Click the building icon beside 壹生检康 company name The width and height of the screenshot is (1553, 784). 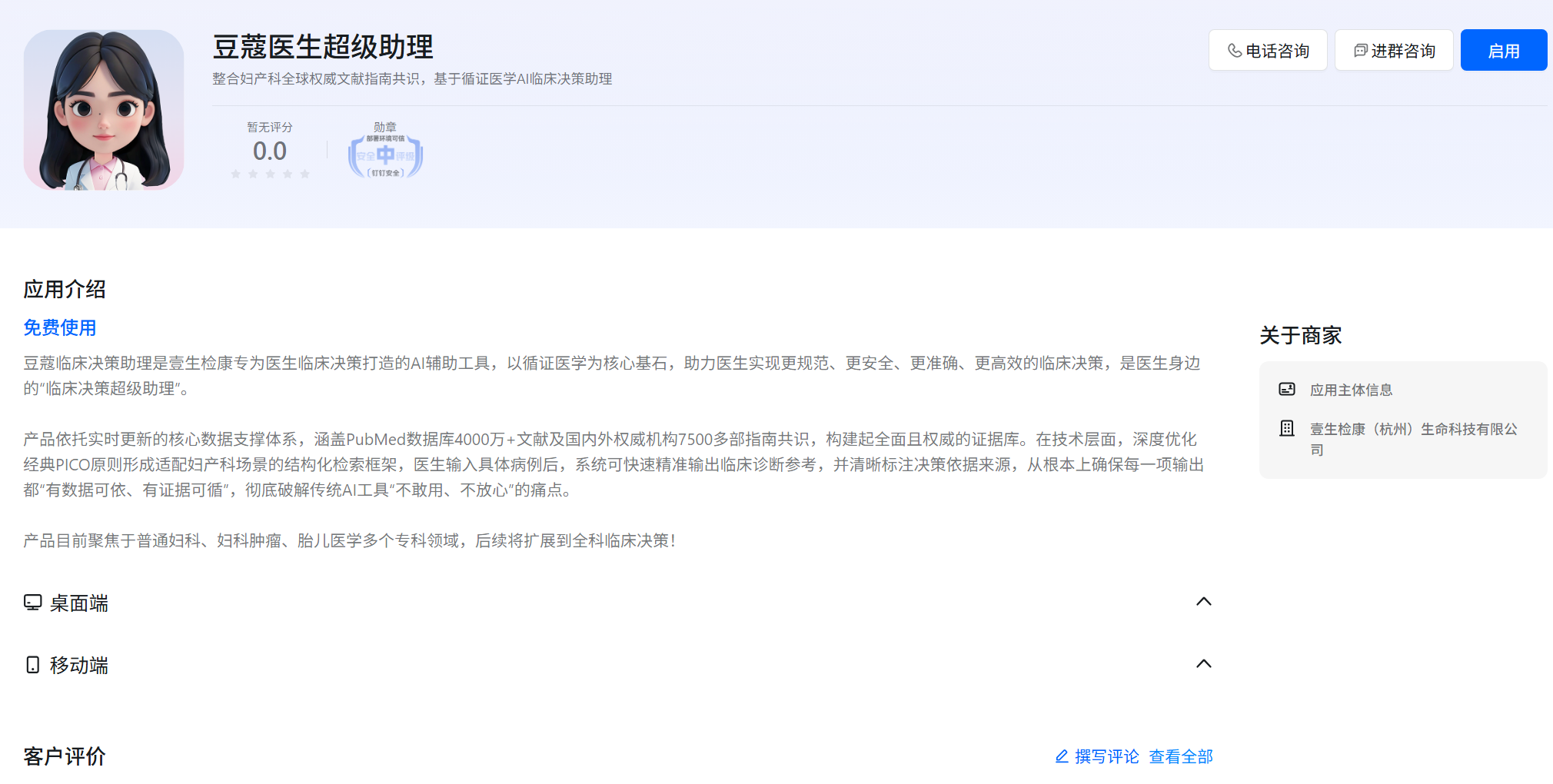point(1287,428)
